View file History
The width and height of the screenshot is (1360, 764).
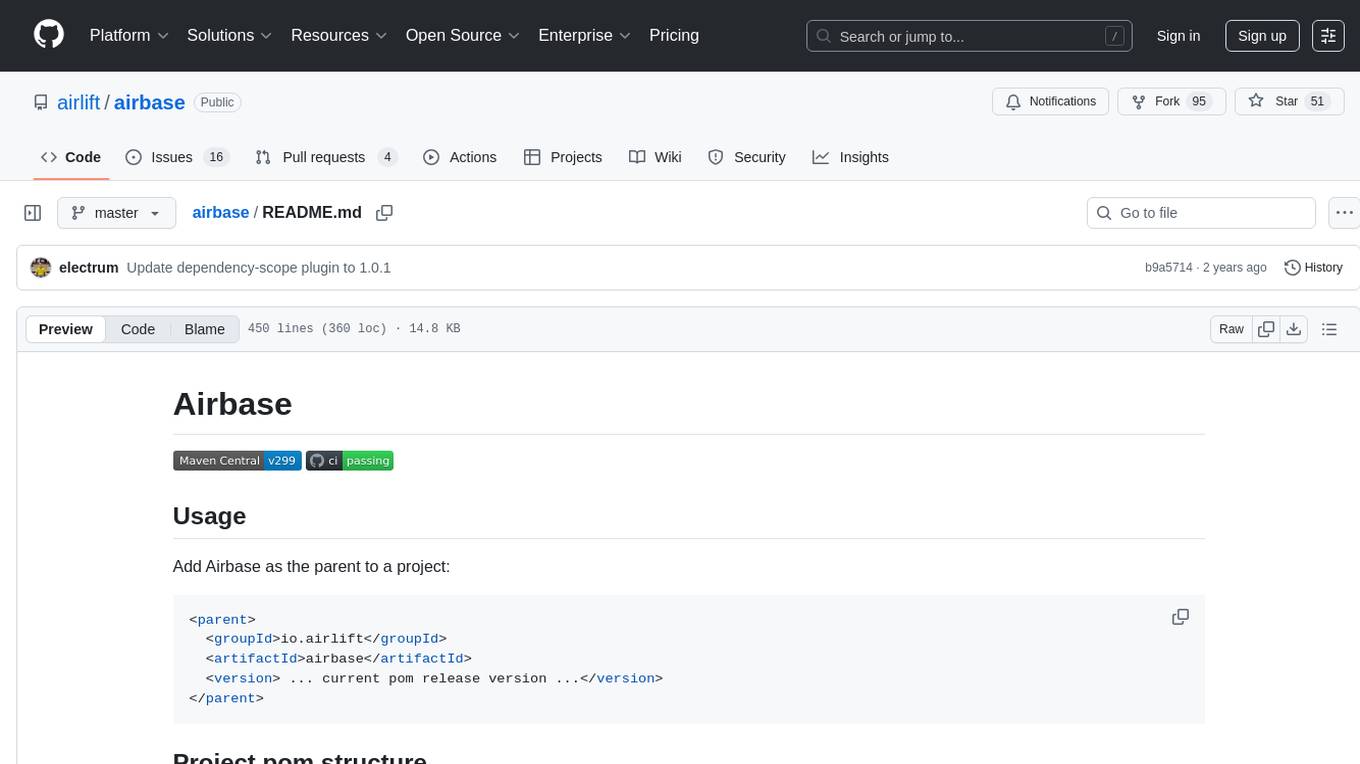[x=1313, y=267]
